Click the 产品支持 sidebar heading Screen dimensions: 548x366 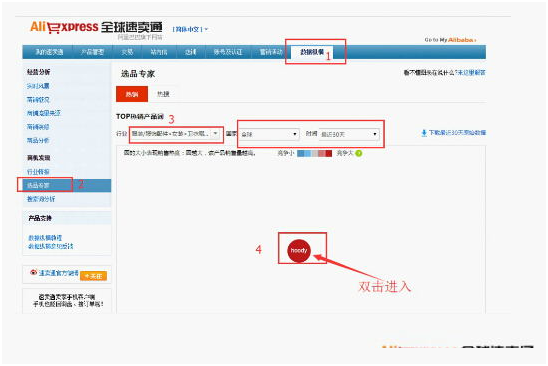pyautogui.click(x=40, y=218)
